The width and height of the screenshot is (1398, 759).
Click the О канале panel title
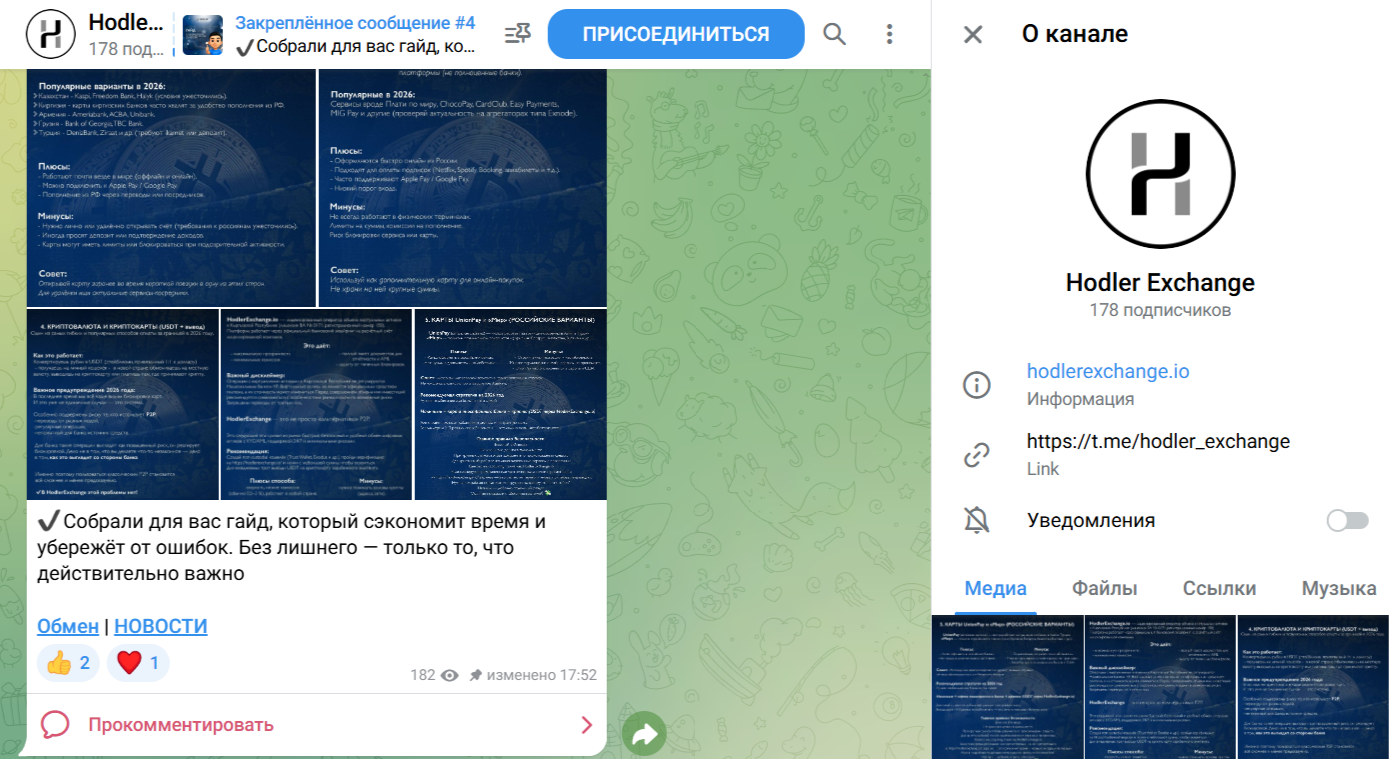1075,34
